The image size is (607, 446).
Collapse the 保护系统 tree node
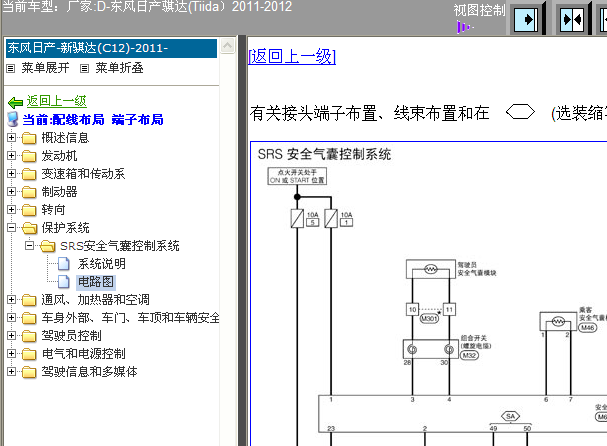pyautogui.click(x=12, y=228)
